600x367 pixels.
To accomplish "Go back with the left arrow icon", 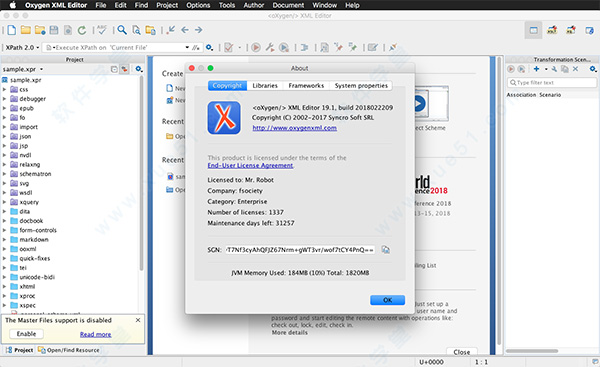I will pos(185,30).
